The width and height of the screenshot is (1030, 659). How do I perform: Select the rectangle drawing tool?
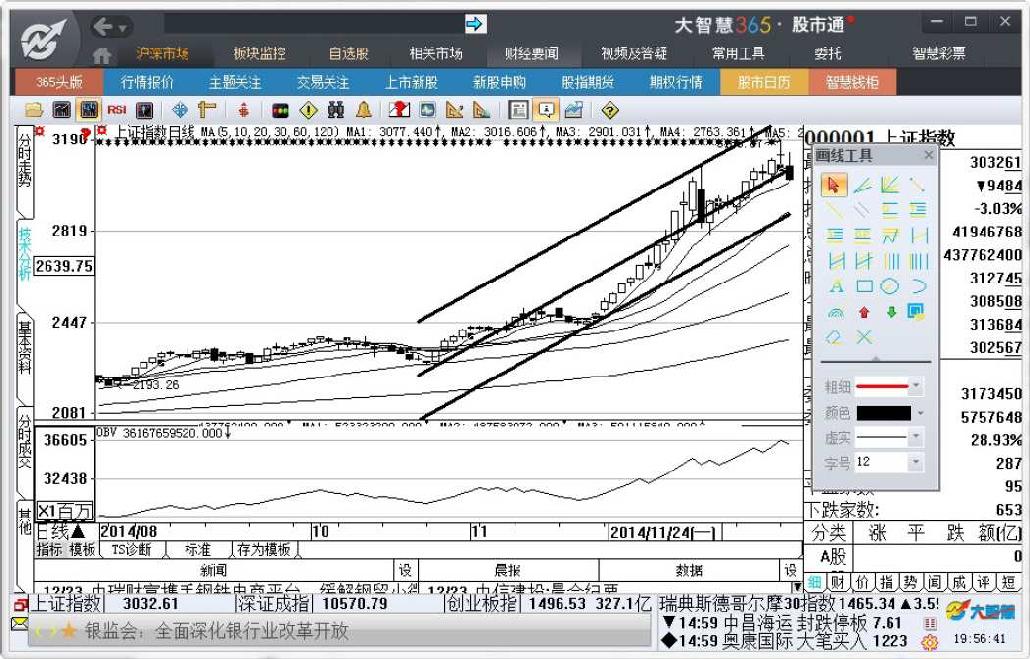(x=864, y=286)
